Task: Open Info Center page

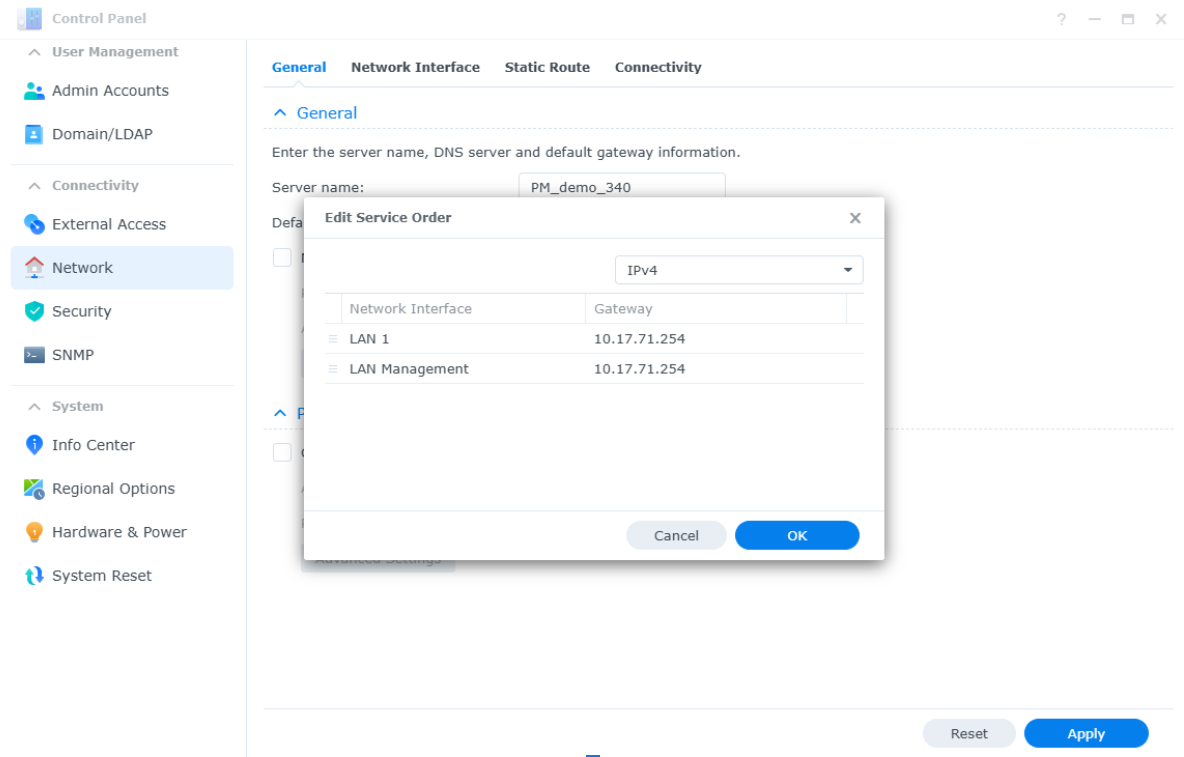Action: coord(122,445)
